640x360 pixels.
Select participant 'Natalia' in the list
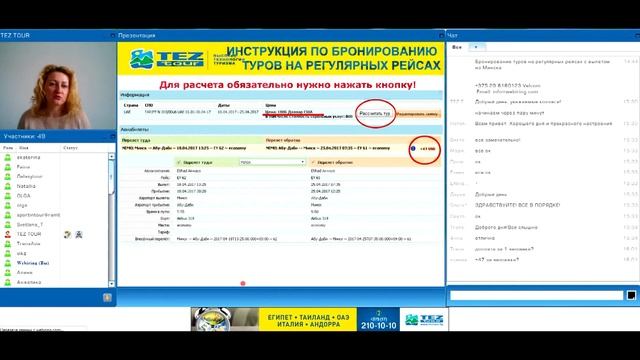click(x=26, y=186)
